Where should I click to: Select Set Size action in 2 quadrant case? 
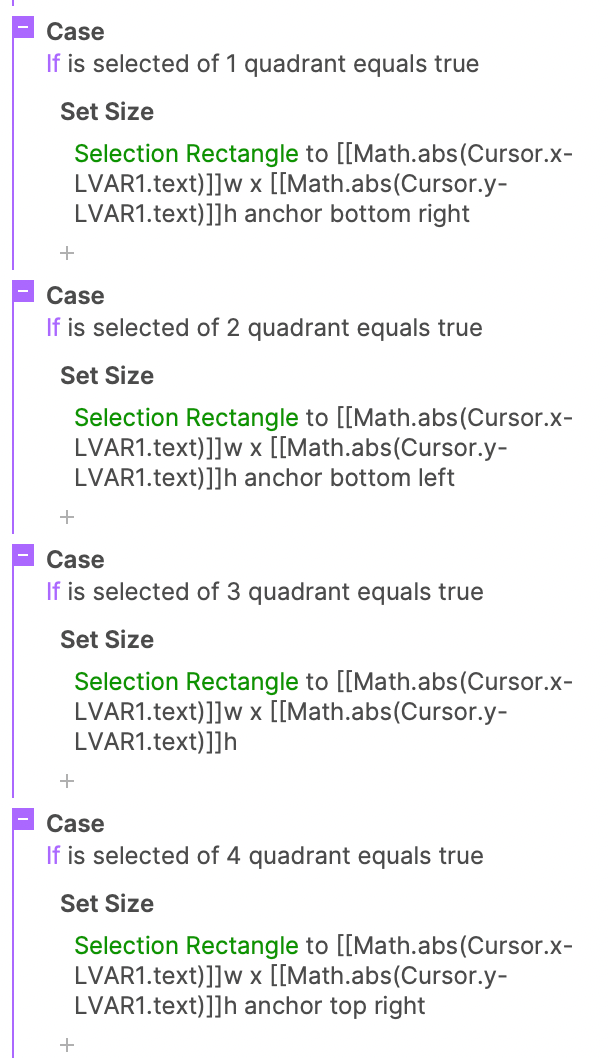pos(107,376)
